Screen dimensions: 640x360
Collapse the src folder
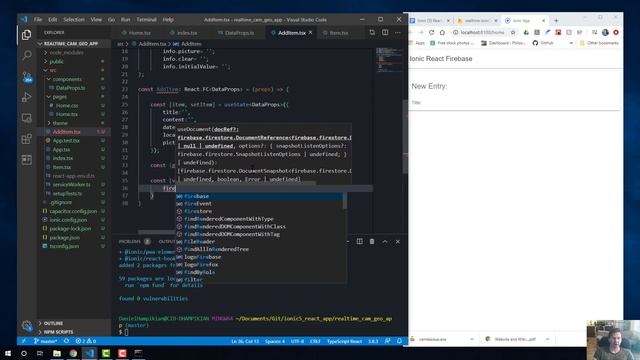coord(53,70)
